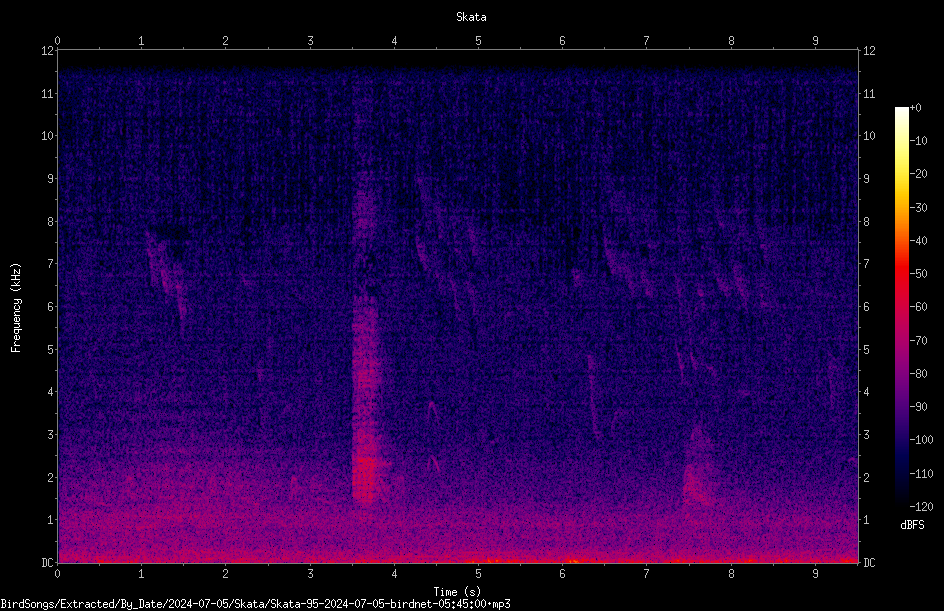Click the "6" kHz tick on the right frequency axis
The width and height of the screenshot is (944, 611).
tap(866, 307)
